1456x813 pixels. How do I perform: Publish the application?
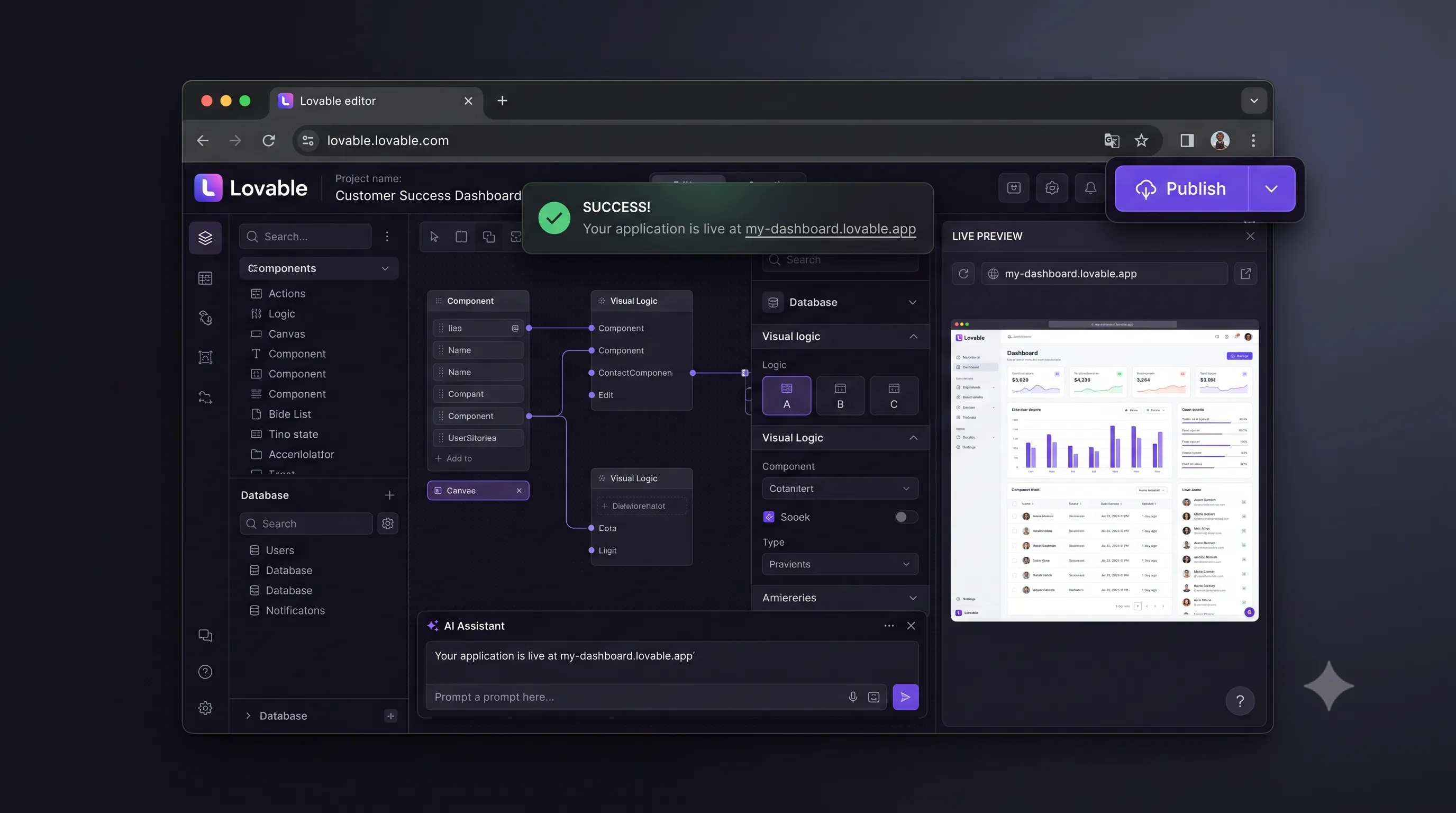click(1181, 189)
